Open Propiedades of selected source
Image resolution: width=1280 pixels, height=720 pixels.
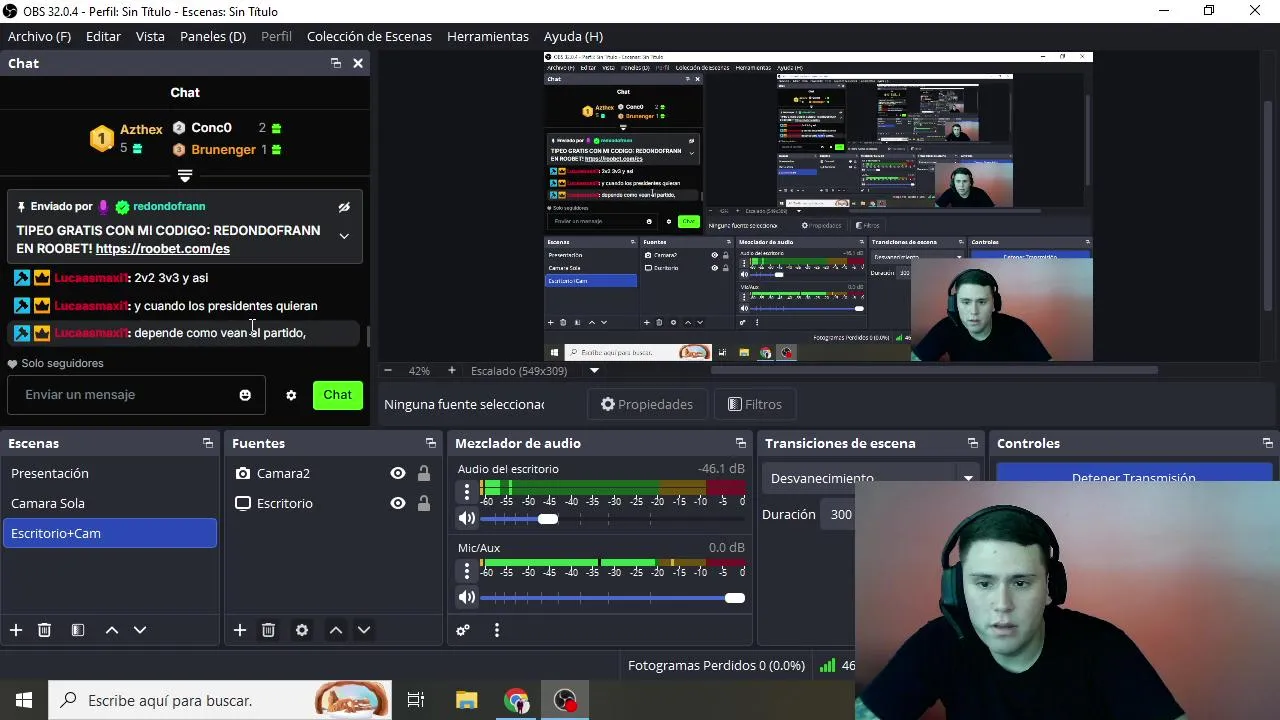click(x=647, y=404)
